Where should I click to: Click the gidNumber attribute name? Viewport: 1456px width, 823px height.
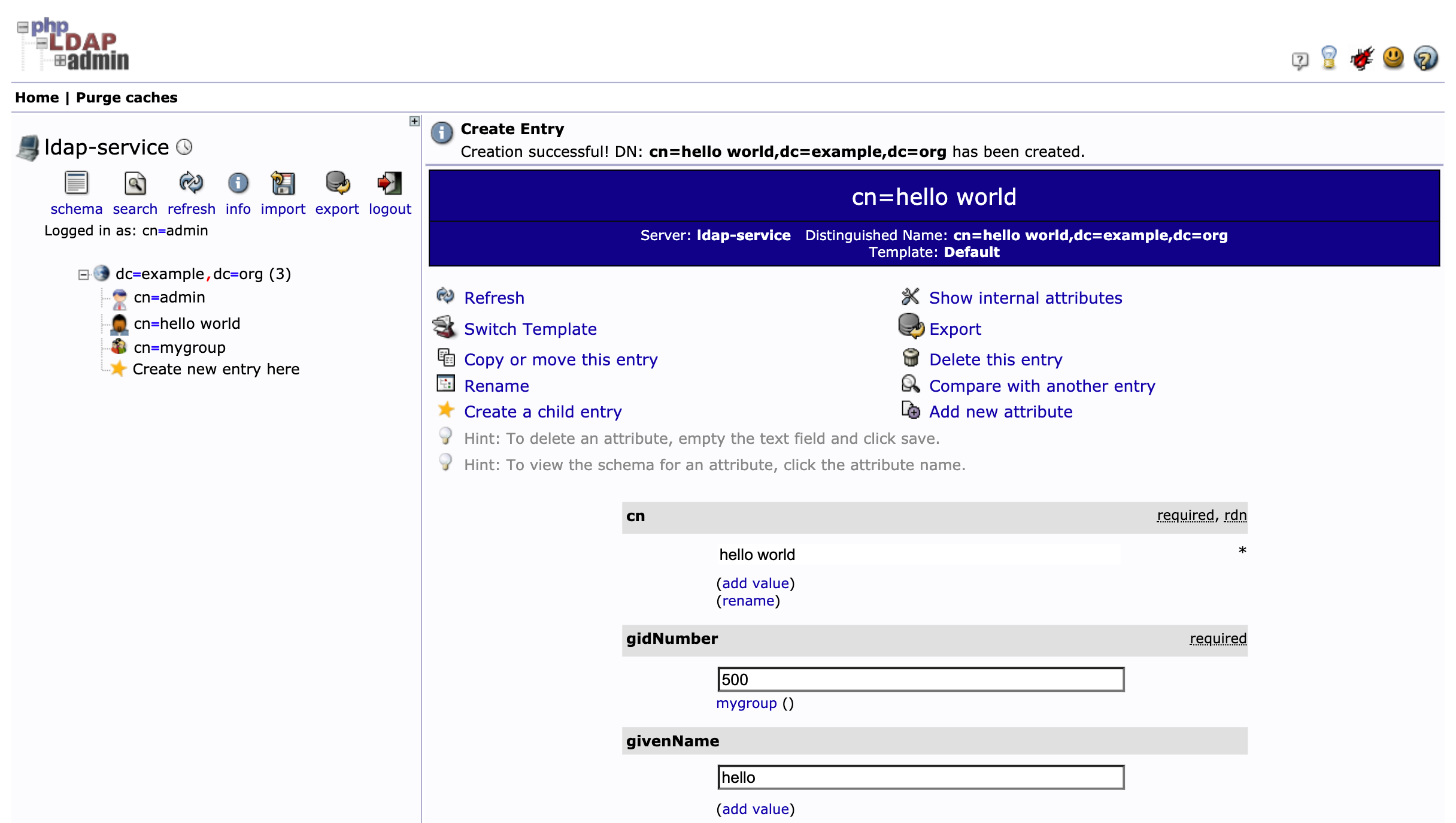click(672, 639)
